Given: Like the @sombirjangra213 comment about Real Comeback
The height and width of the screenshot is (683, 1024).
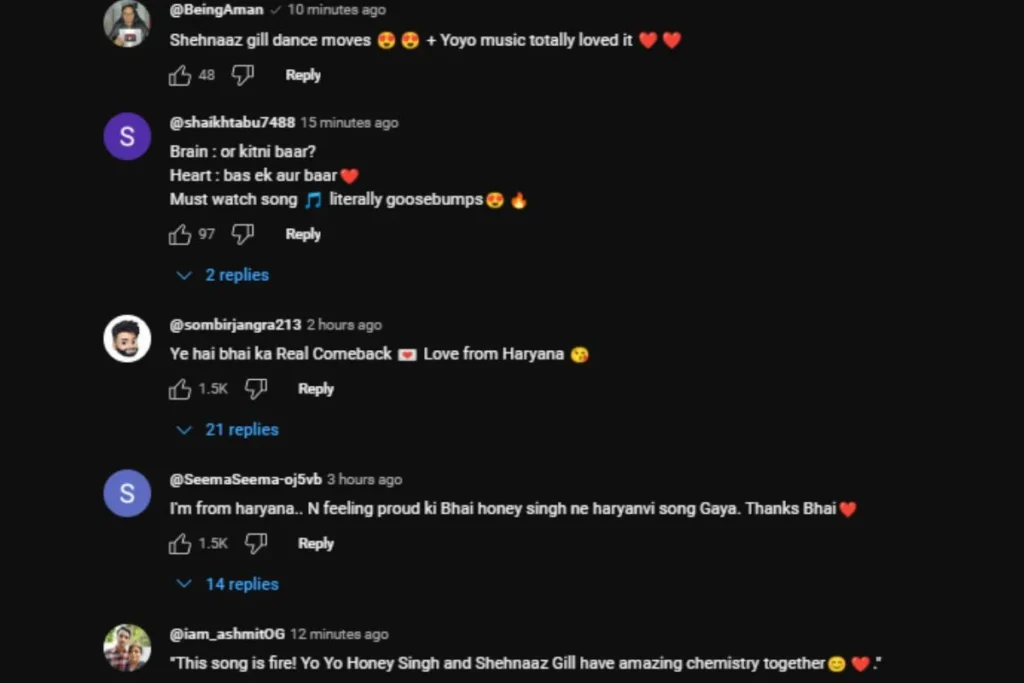Looking at the screenshot, I should [180, 389].
